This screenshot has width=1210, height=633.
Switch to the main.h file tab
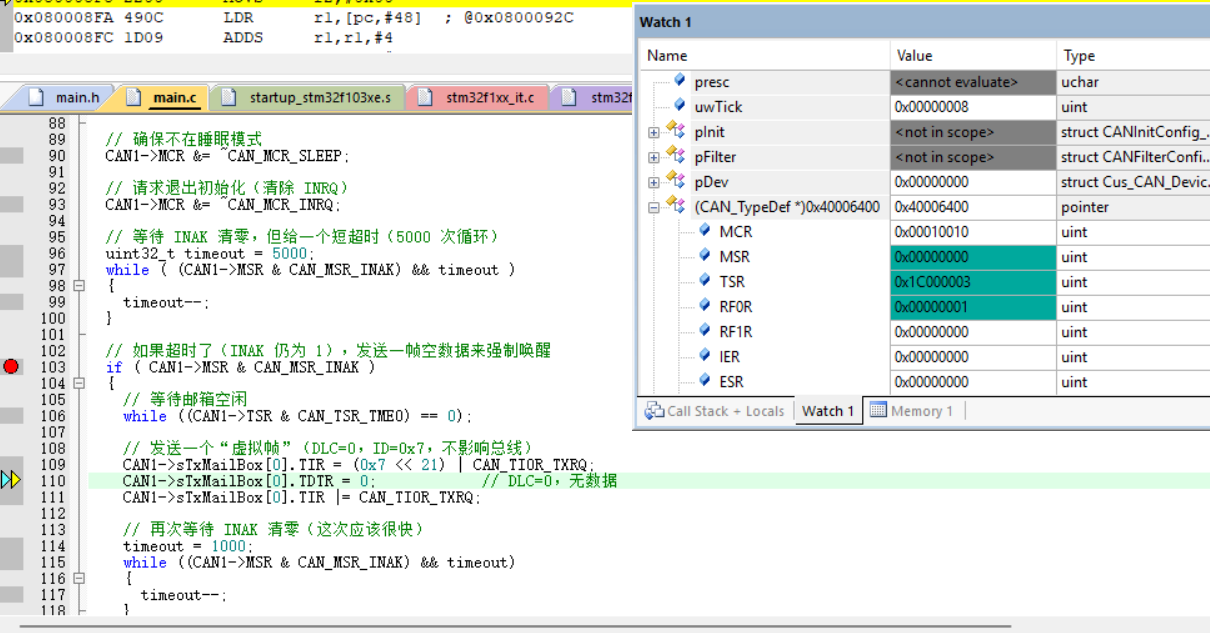coord(64,97)
